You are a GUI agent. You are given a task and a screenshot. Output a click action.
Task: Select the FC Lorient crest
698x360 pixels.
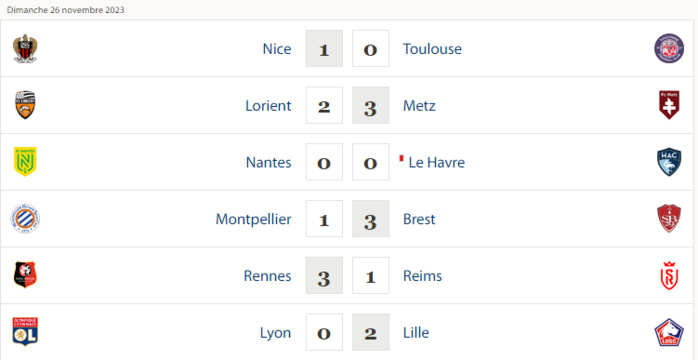(25, 105)
